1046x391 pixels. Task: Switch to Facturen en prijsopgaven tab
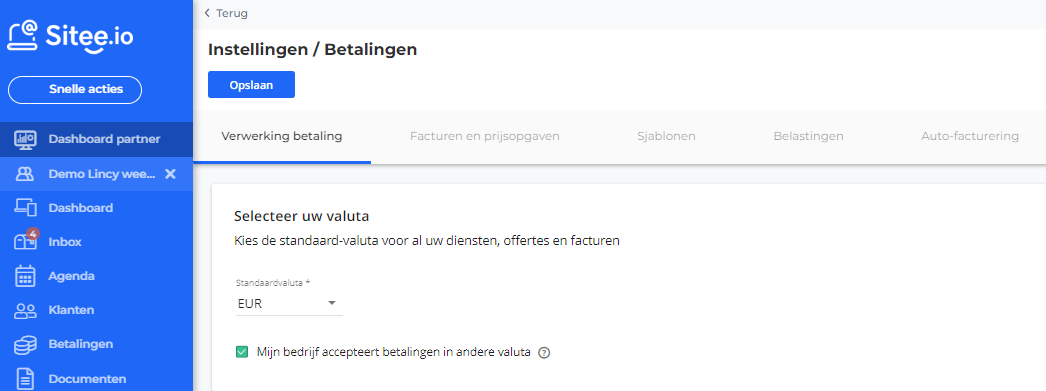(485, 136)
